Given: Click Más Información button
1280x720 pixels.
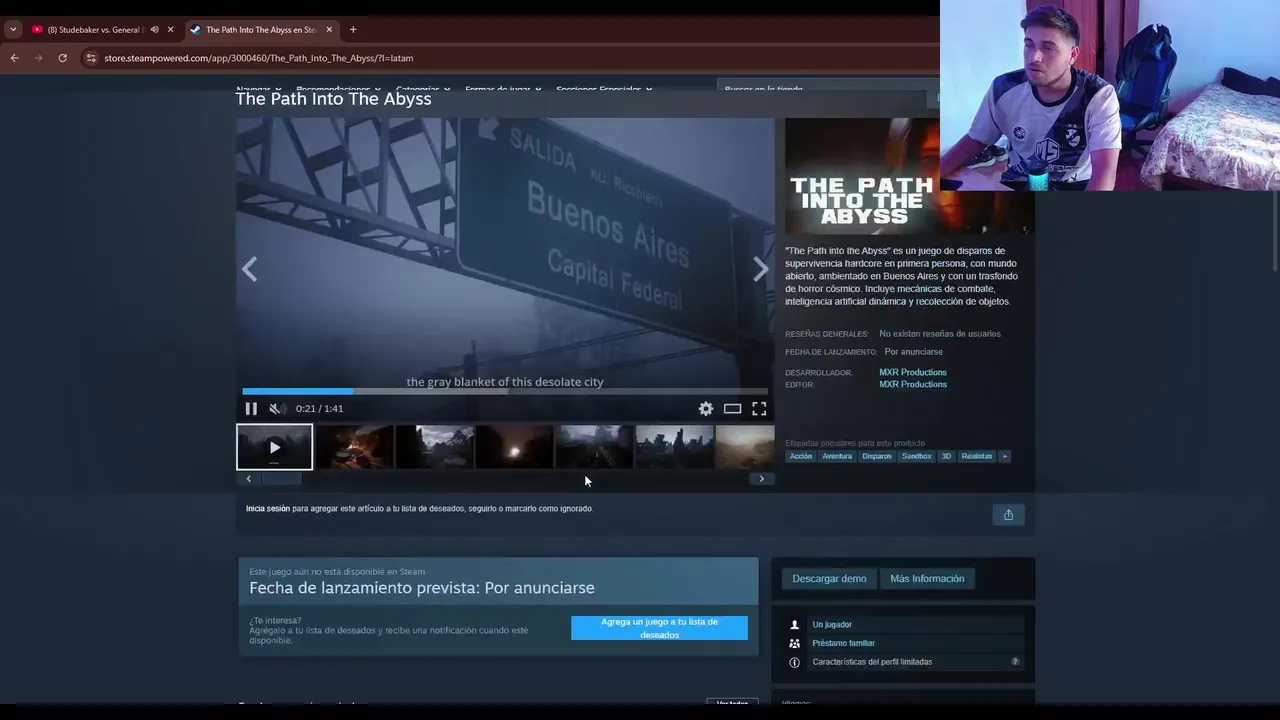Looking at the screenshot, I should click(927, 578).
